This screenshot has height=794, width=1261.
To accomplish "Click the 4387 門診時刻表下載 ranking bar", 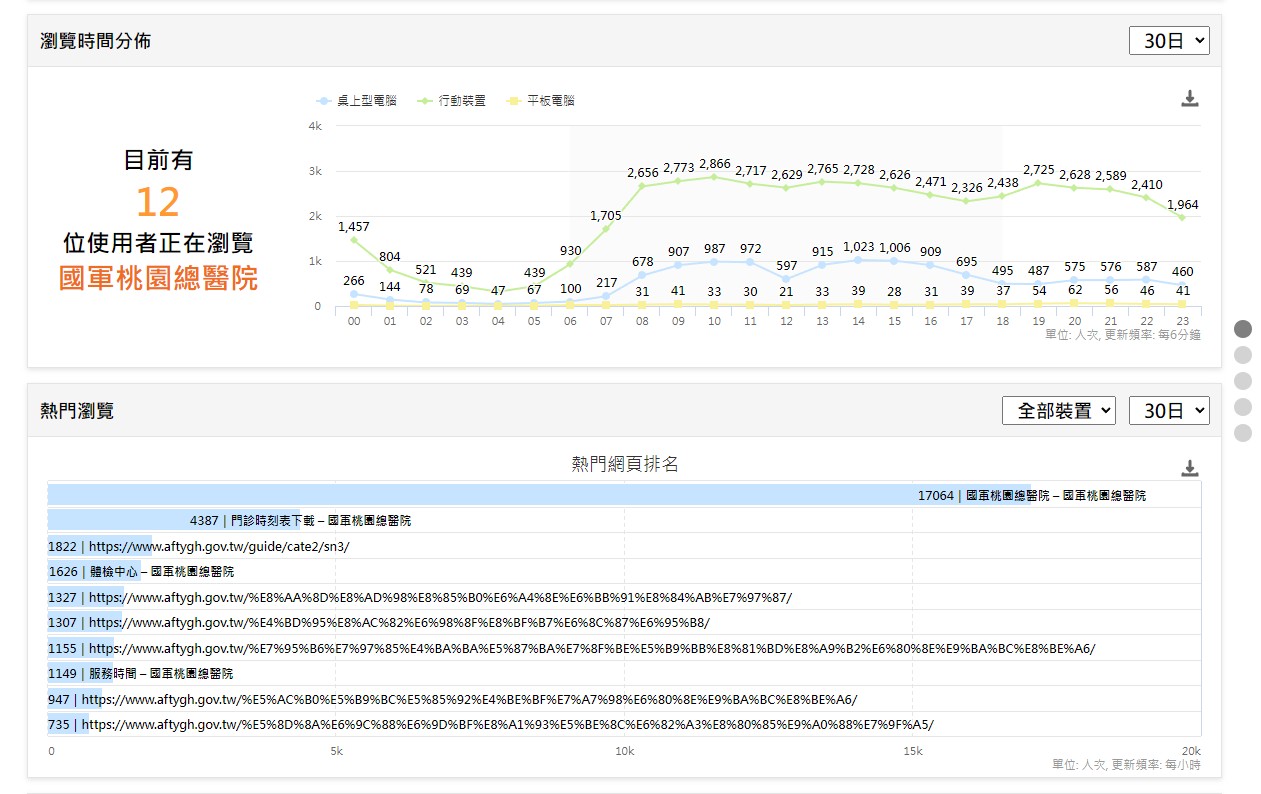I will click(x=174, y=520).
